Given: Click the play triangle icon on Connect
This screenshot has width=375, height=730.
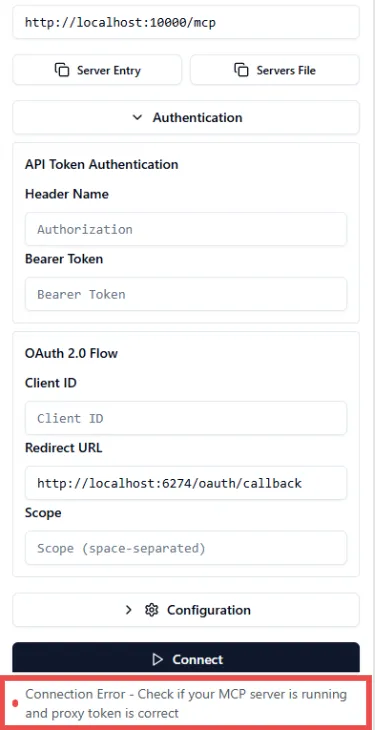Looking at the screenshot, I should [158, 659].
